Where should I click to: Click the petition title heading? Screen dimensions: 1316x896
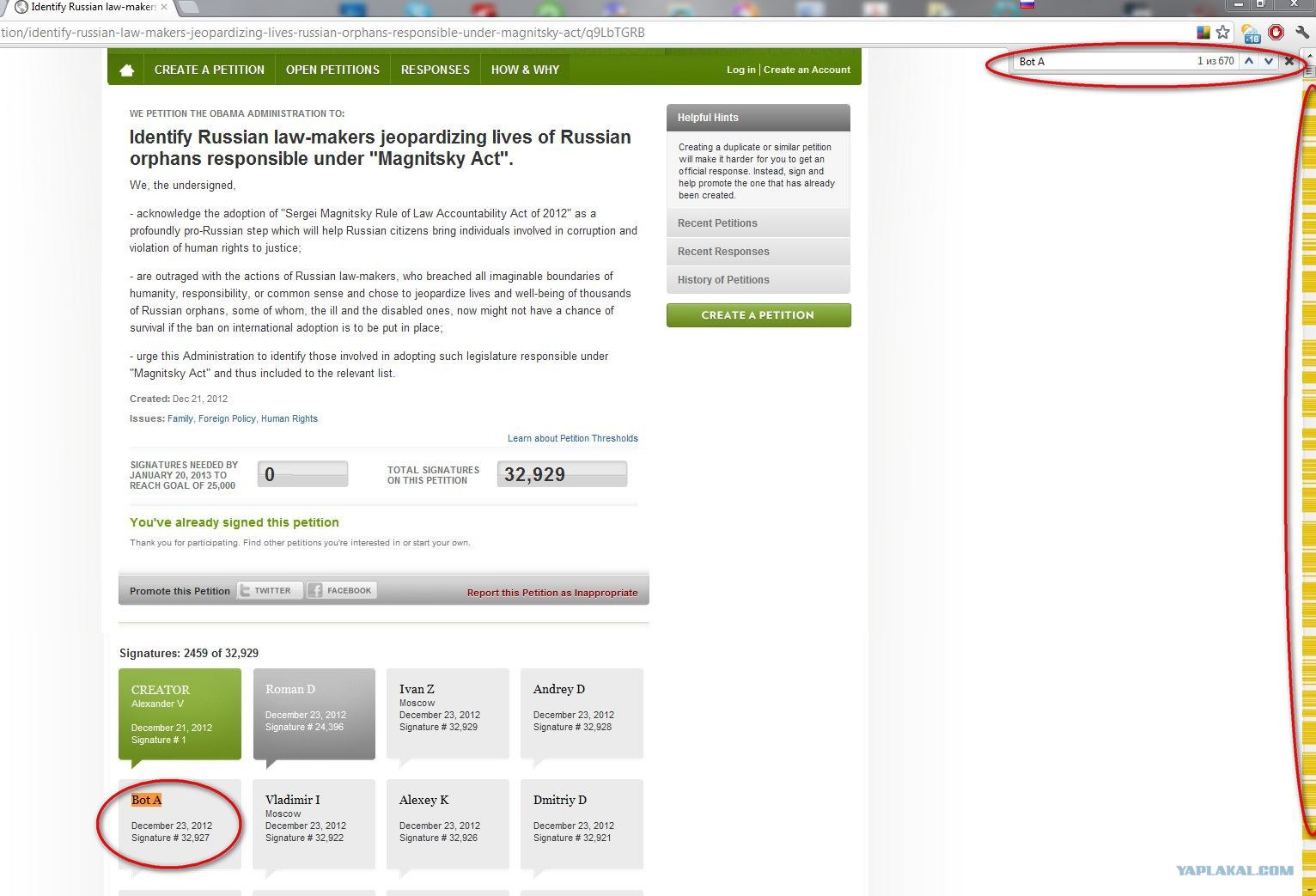(381, 148)
